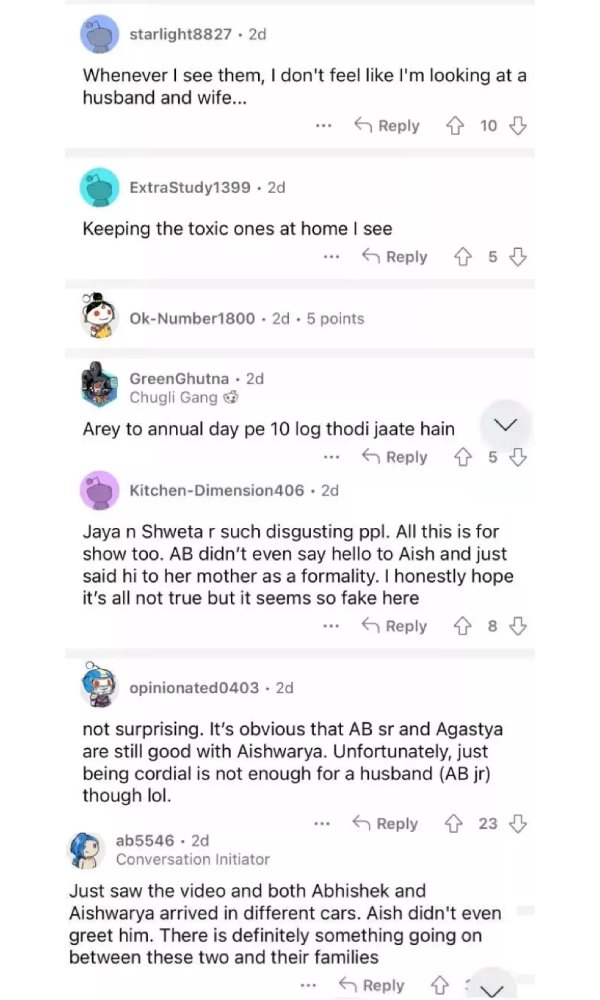View ab5546's avatar
The height and width of the screenshot is (1000, 600).
pyautogui.click(x=87, y=848)
